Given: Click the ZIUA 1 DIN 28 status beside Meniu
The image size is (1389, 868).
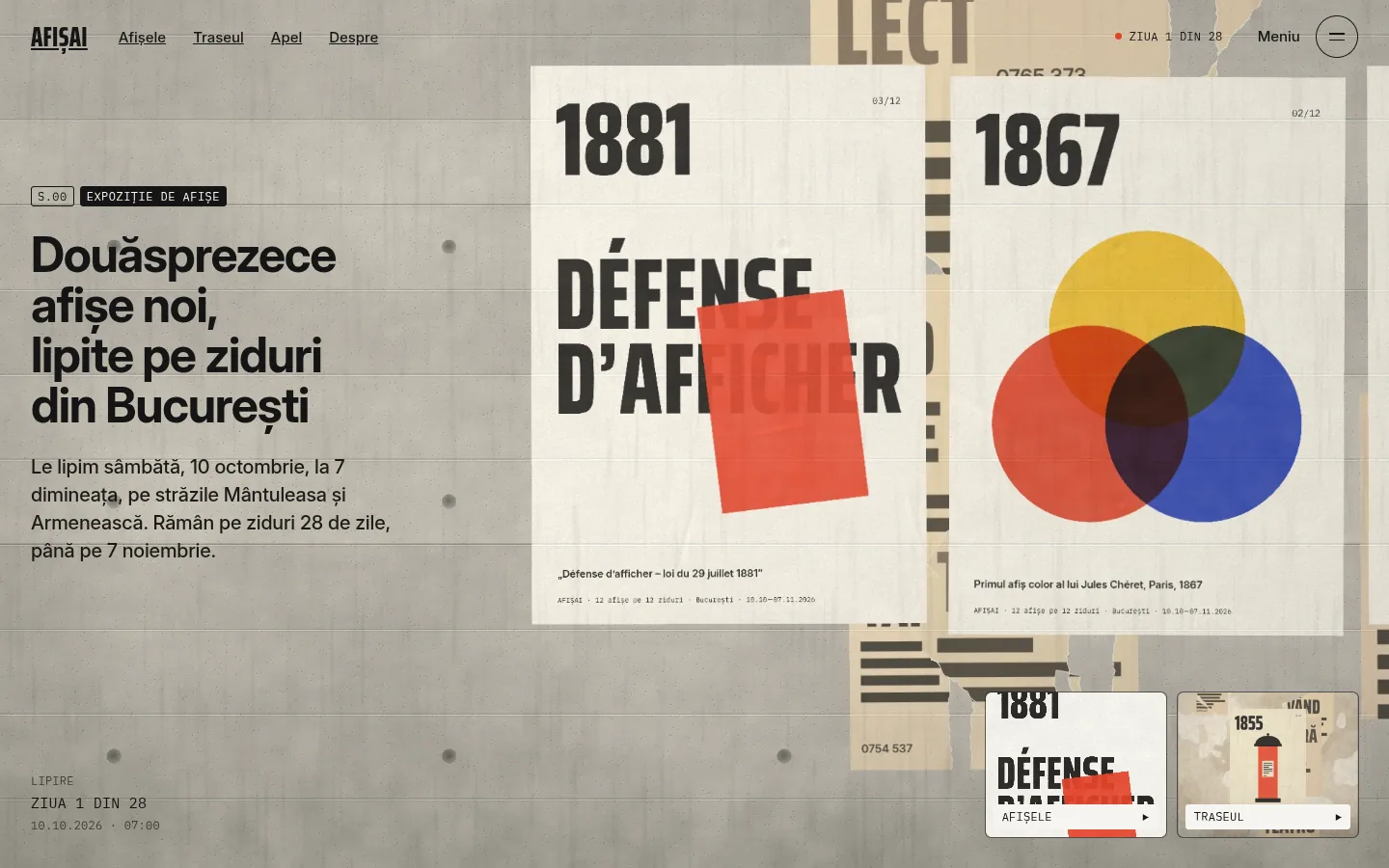Looking at the screenshot, I should pyautogui.click(x=1169, y=37).
